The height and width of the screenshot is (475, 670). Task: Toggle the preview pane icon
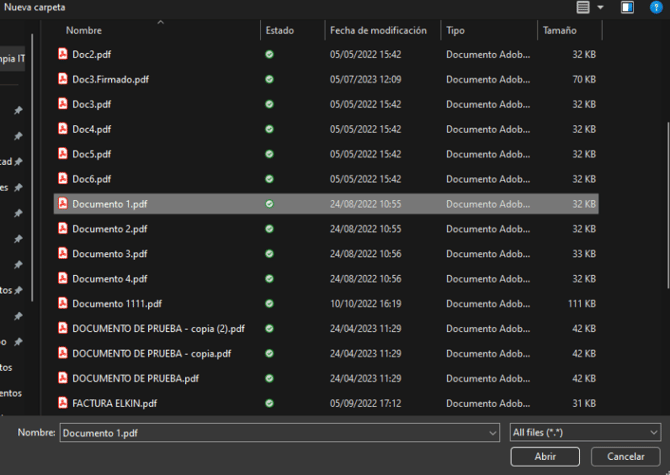tap(627, 7)
